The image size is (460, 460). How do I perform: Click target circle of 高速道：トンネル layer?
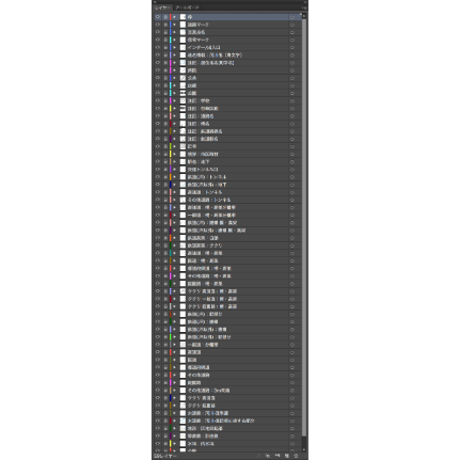click(x=292, y=192)
